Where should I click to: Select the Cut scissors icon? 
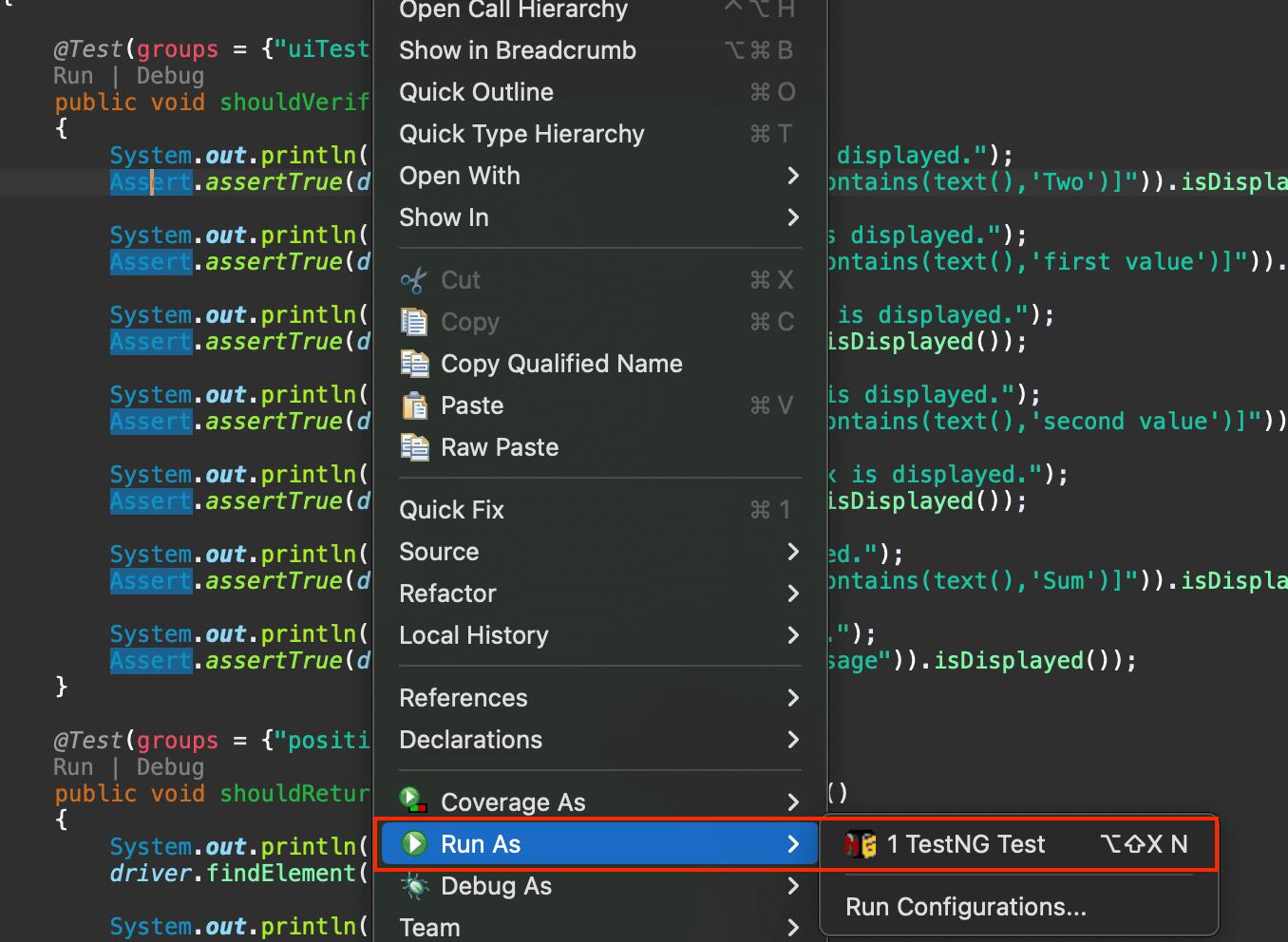point(415,279)
